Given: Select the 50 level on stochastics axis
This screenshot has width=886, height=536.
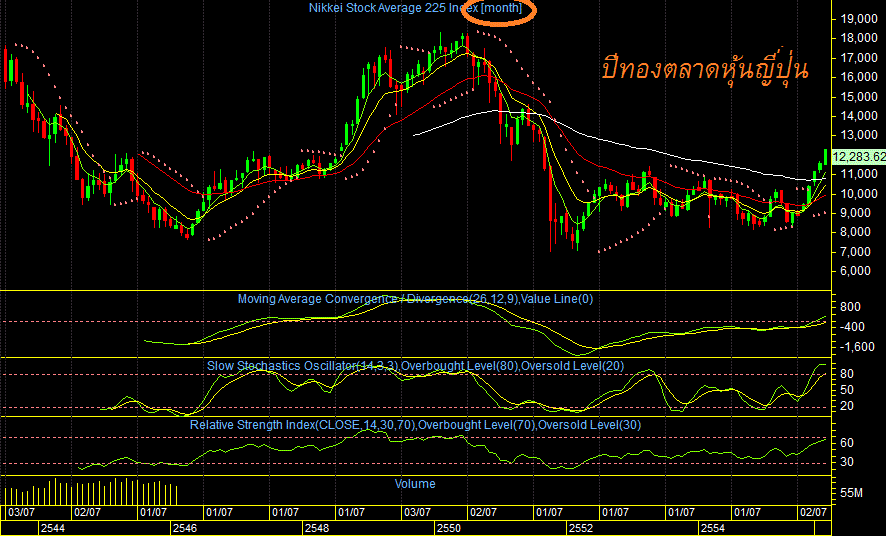Looking at the screenshot, I should [847, 390].
